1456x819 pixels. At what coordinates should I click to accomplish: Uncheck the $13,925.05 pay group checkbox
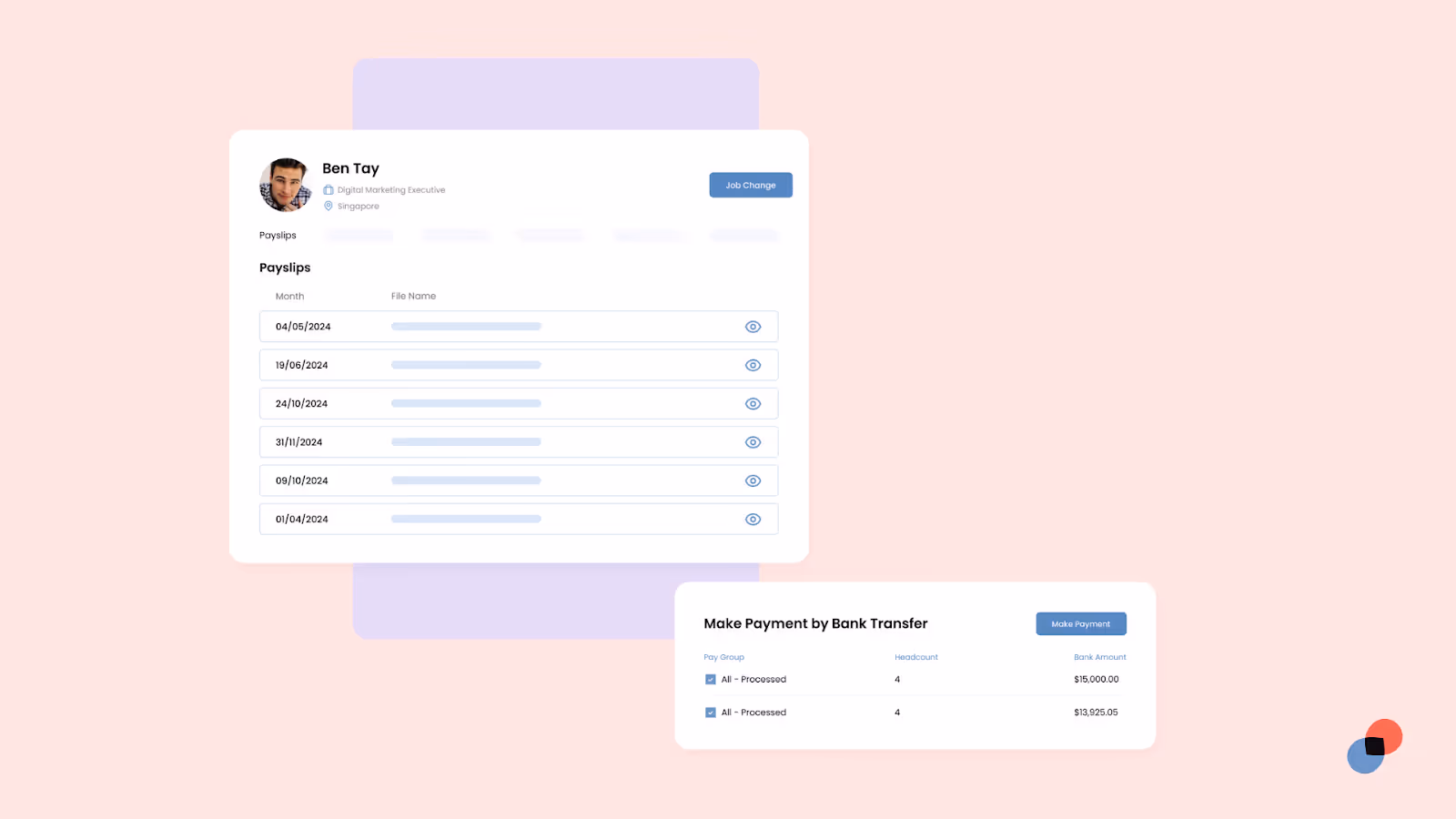point(711,713)
